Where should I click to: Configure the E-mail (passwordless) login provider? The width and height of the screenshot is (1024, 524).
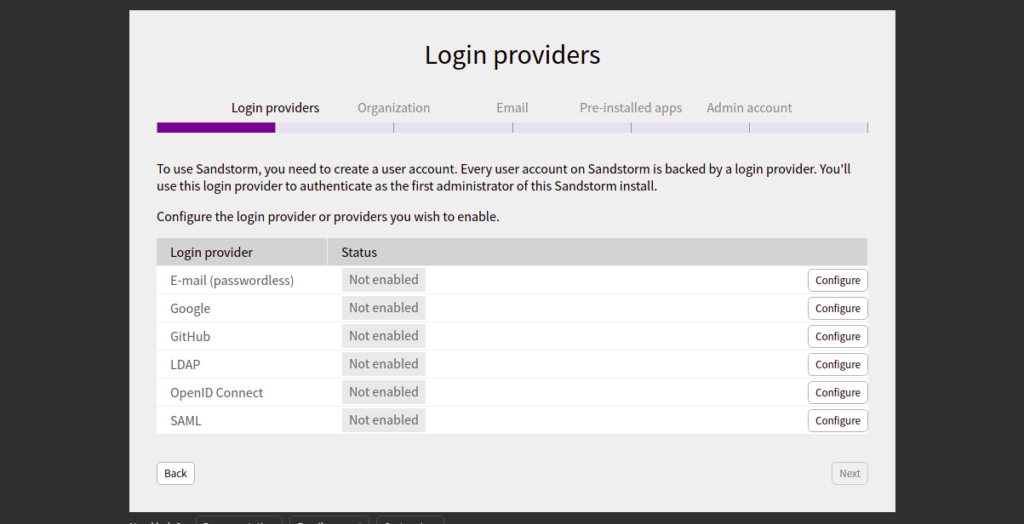[x=837, y=280]
